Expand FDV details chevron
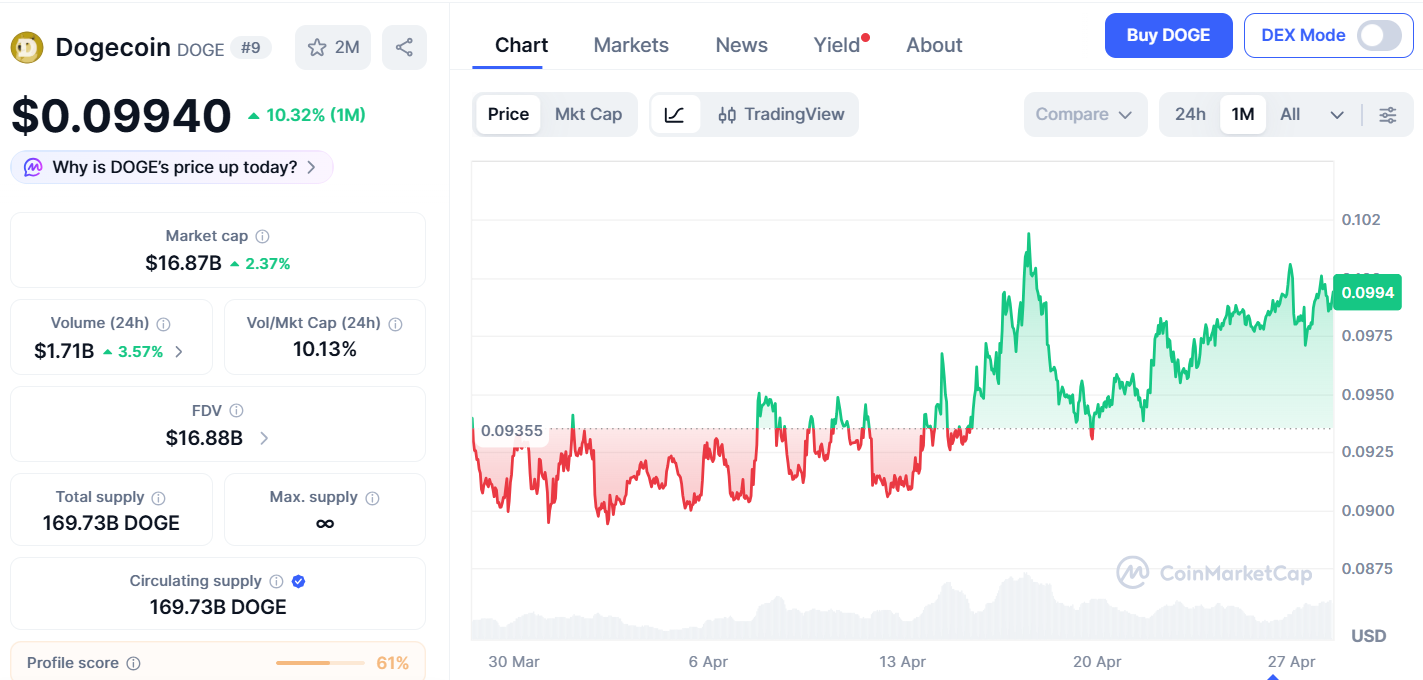Screen dimensions: 1423x680 pyautogui.click(x=264, y=438)
